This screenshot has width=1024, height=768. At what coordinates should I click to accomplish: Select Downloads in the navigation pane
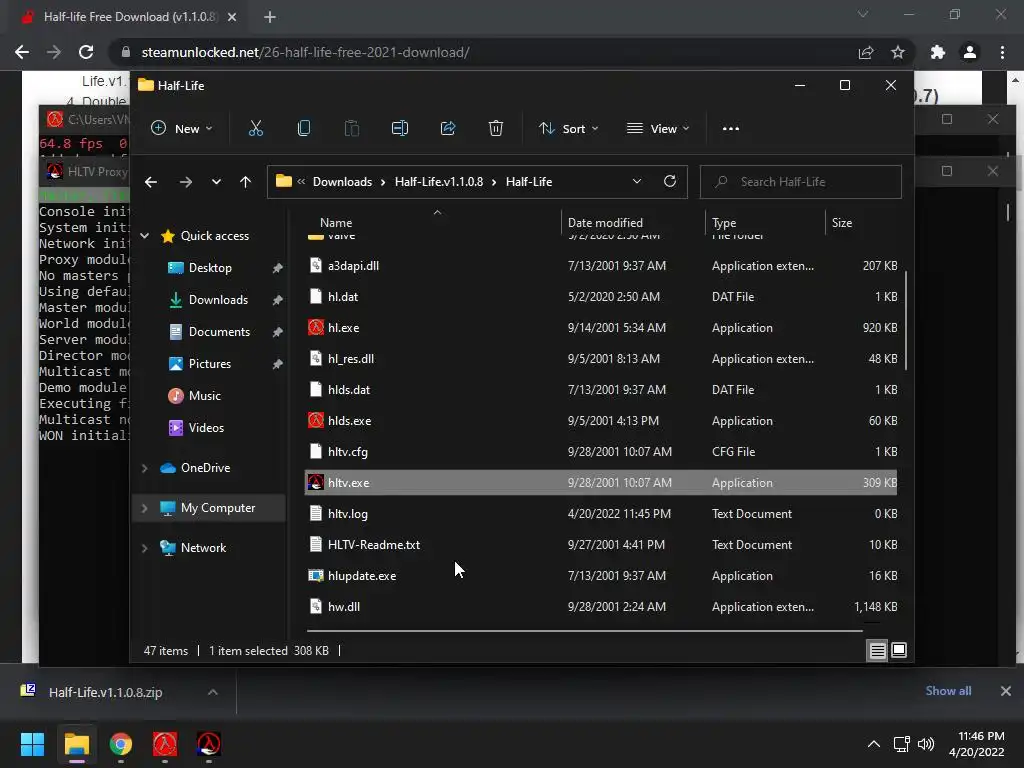click(217, 300)
